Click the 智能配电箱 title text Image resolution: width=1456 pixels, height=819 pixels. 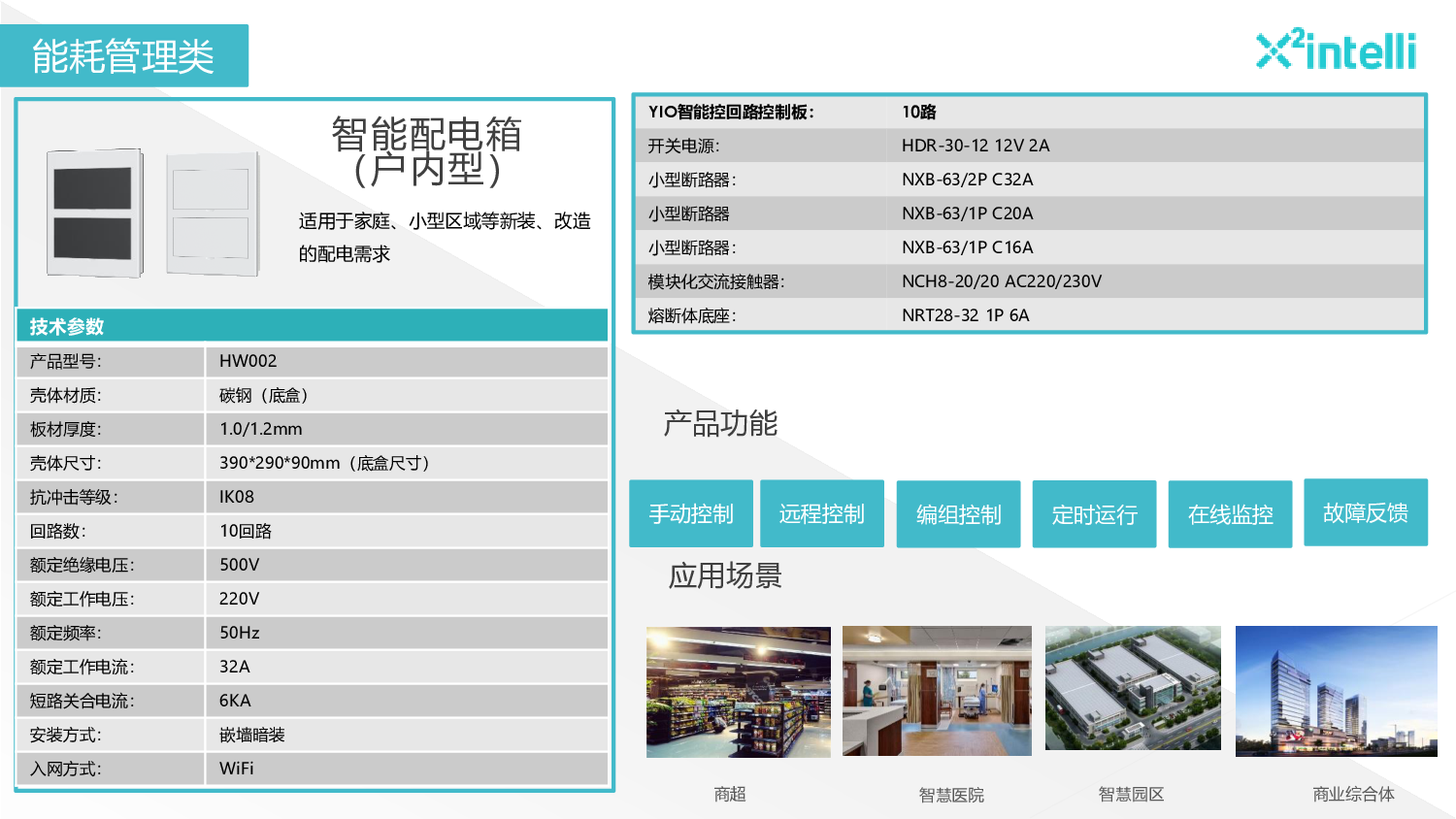point(427,134)
